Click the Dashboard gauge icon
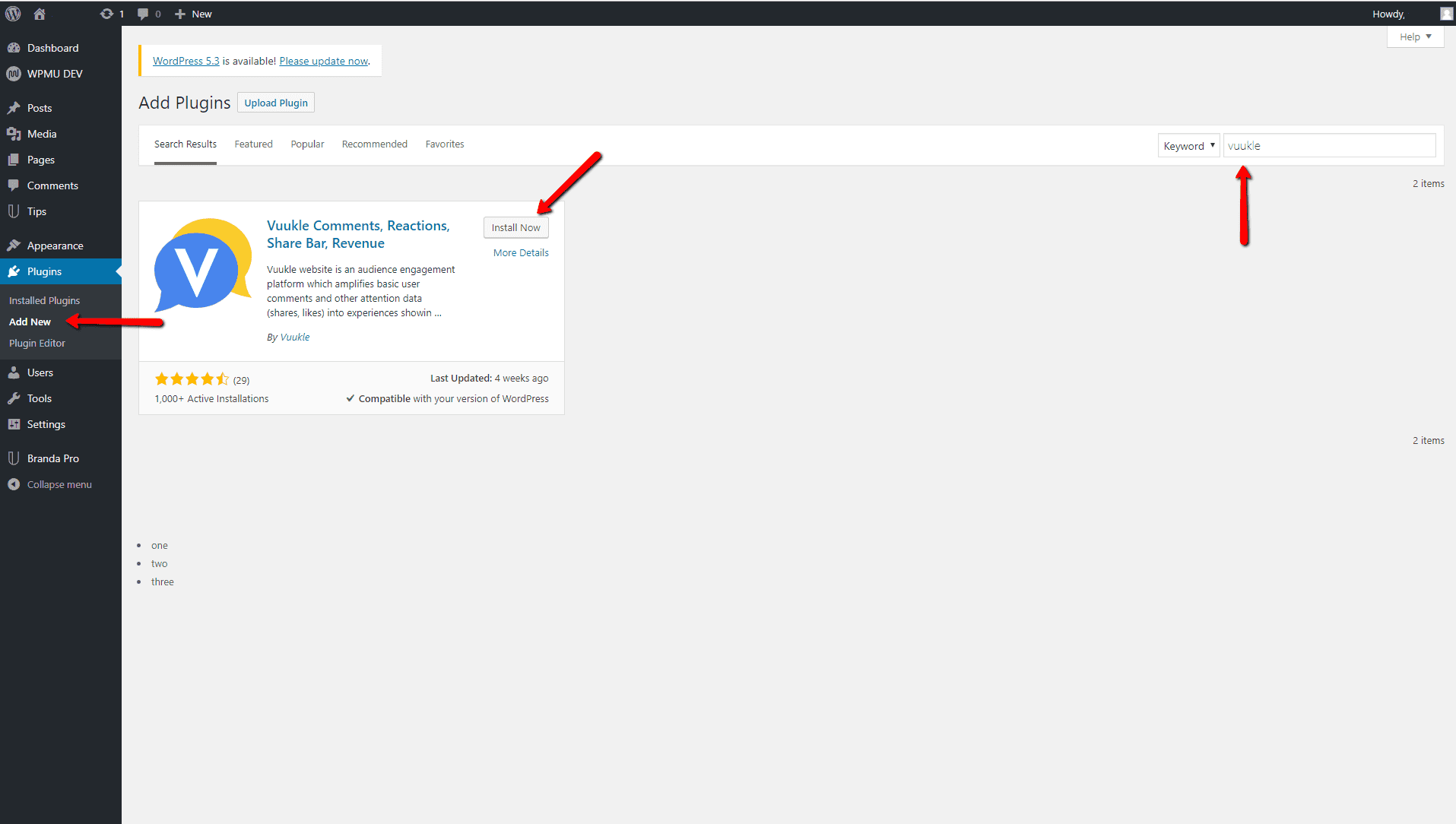 pyautogui.click(x=14, y=48)
